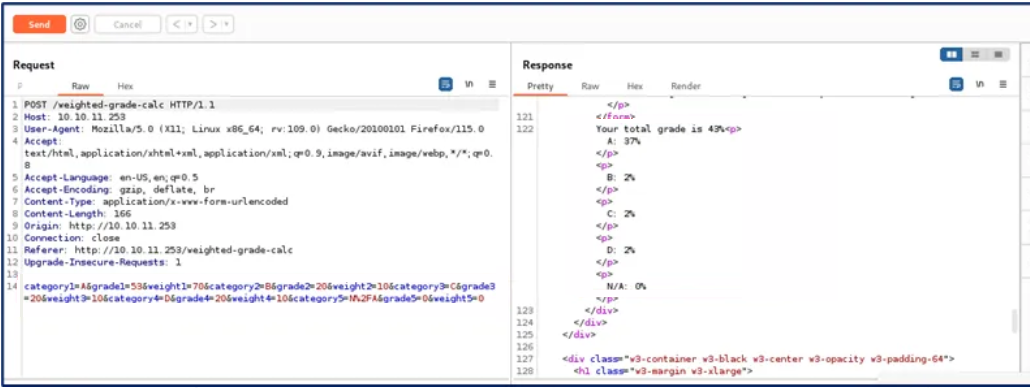The image size is (1030, 388).
Task: Click the 'N/A: 0%' response line
Action: point(626,286)
